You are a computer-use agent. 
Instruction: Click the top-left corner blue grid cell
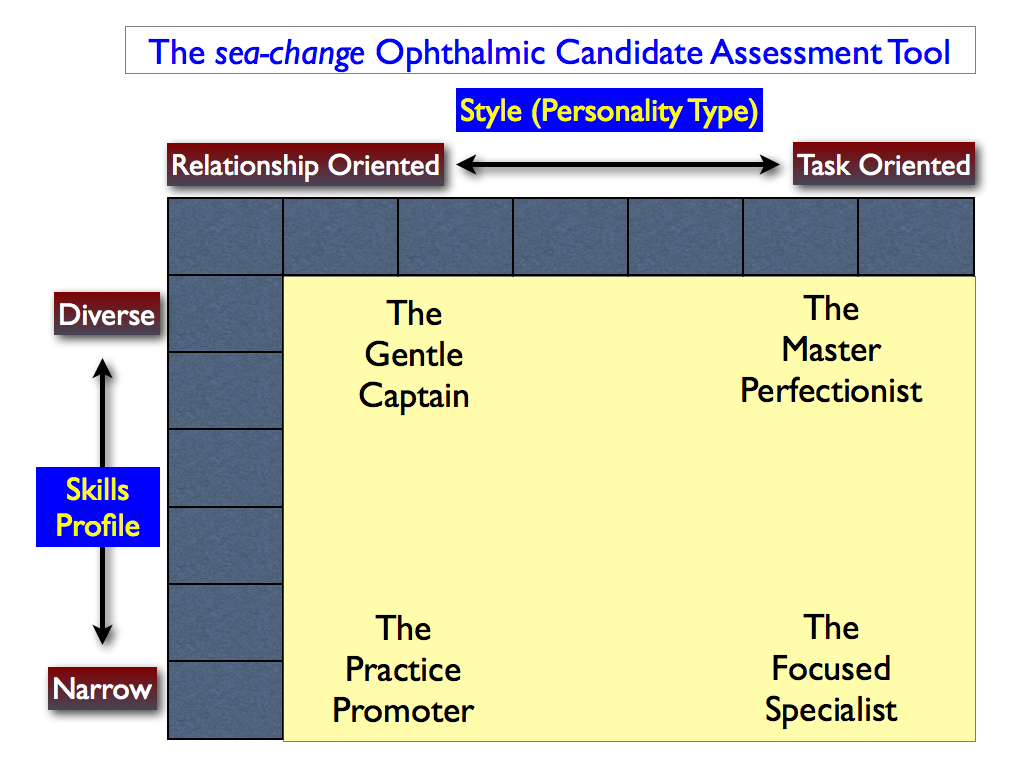225,236
